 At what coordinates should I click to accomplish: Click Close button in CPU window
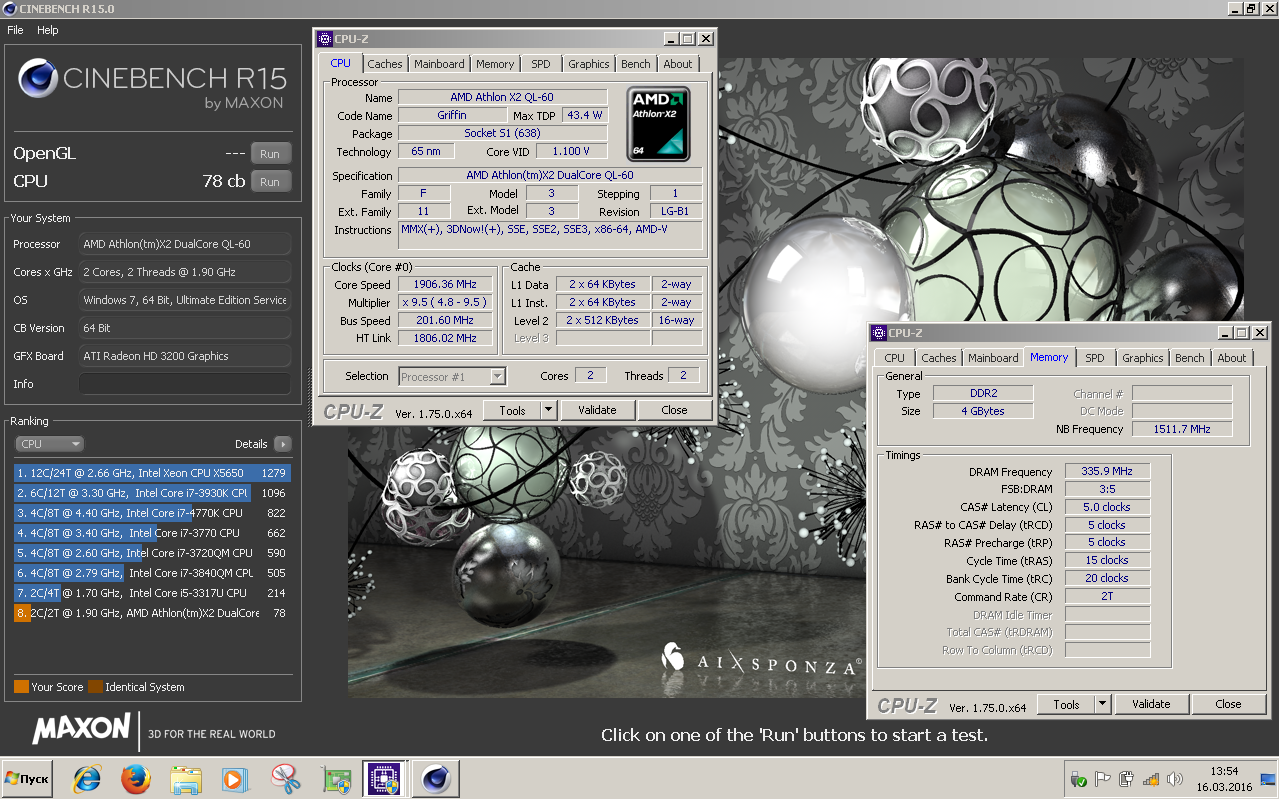click(675, 410)
